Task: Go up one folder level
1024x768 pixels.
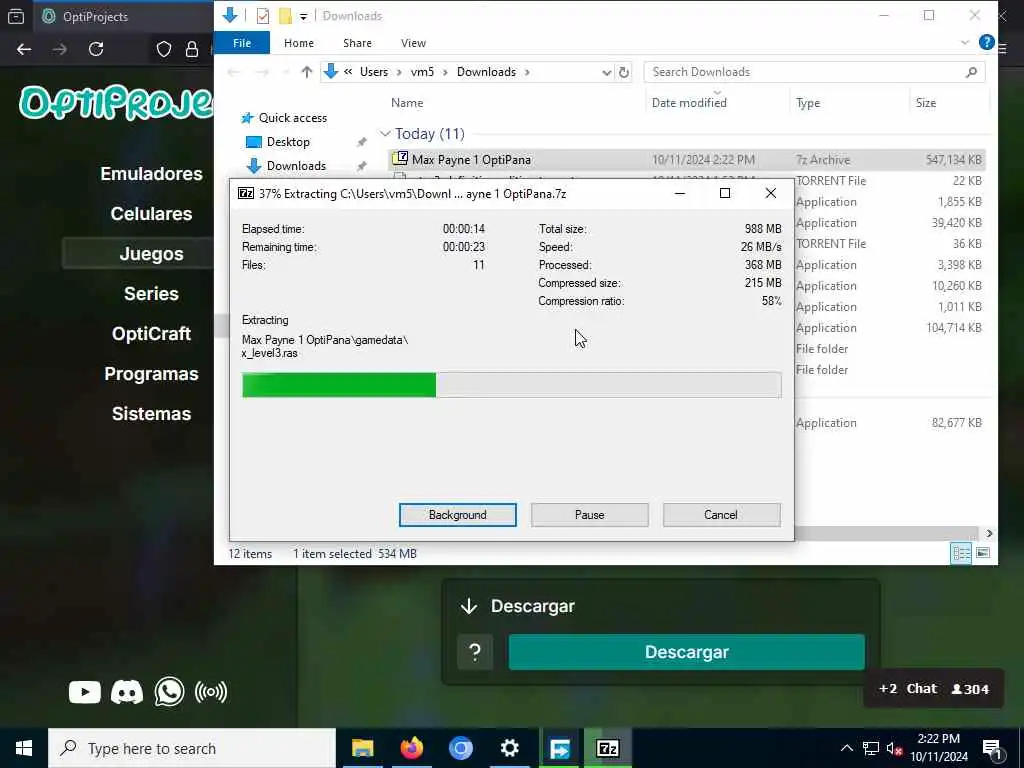Action: point(306,72)
